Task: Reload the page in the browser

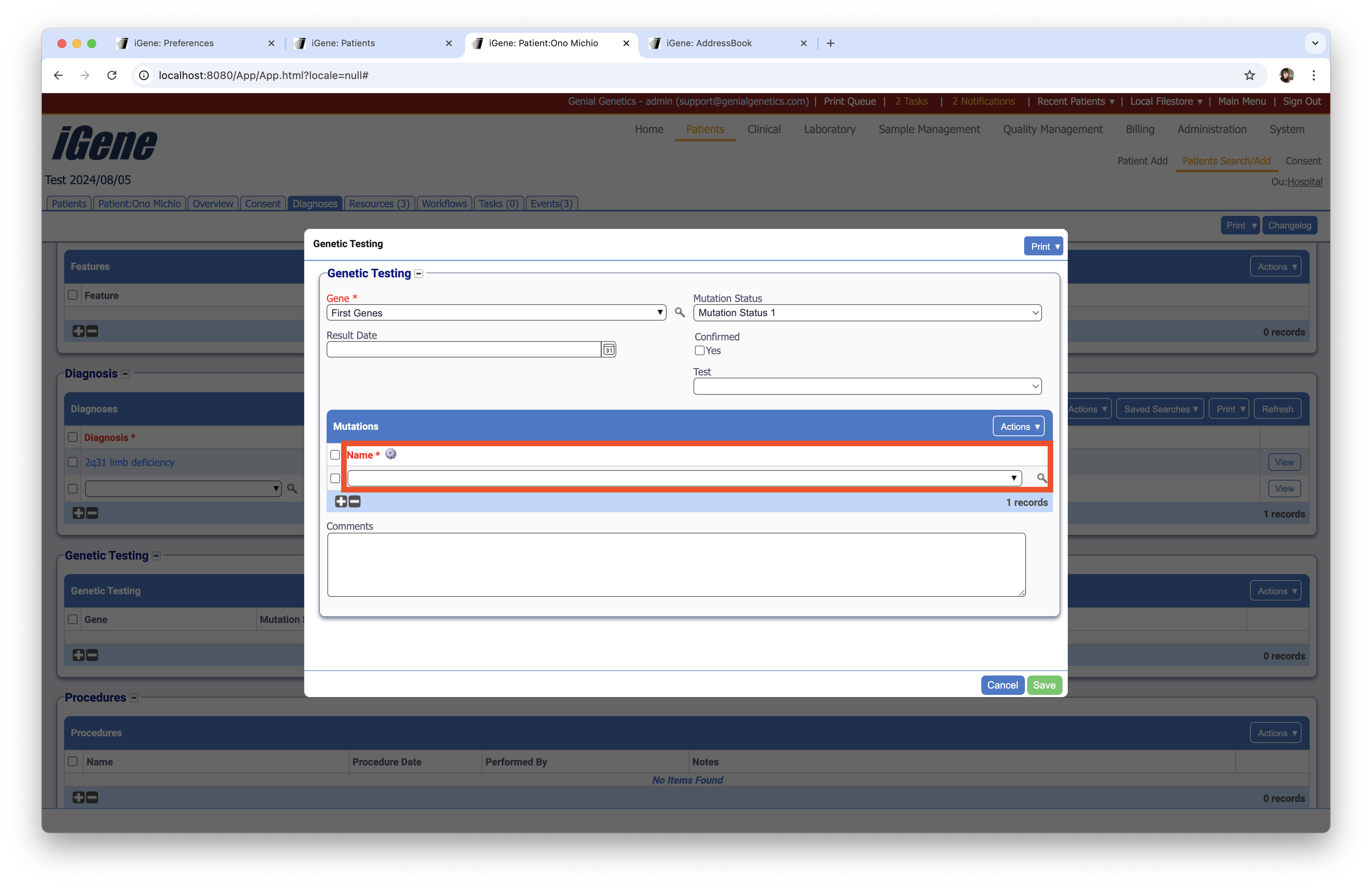Action: click(112, 75)
